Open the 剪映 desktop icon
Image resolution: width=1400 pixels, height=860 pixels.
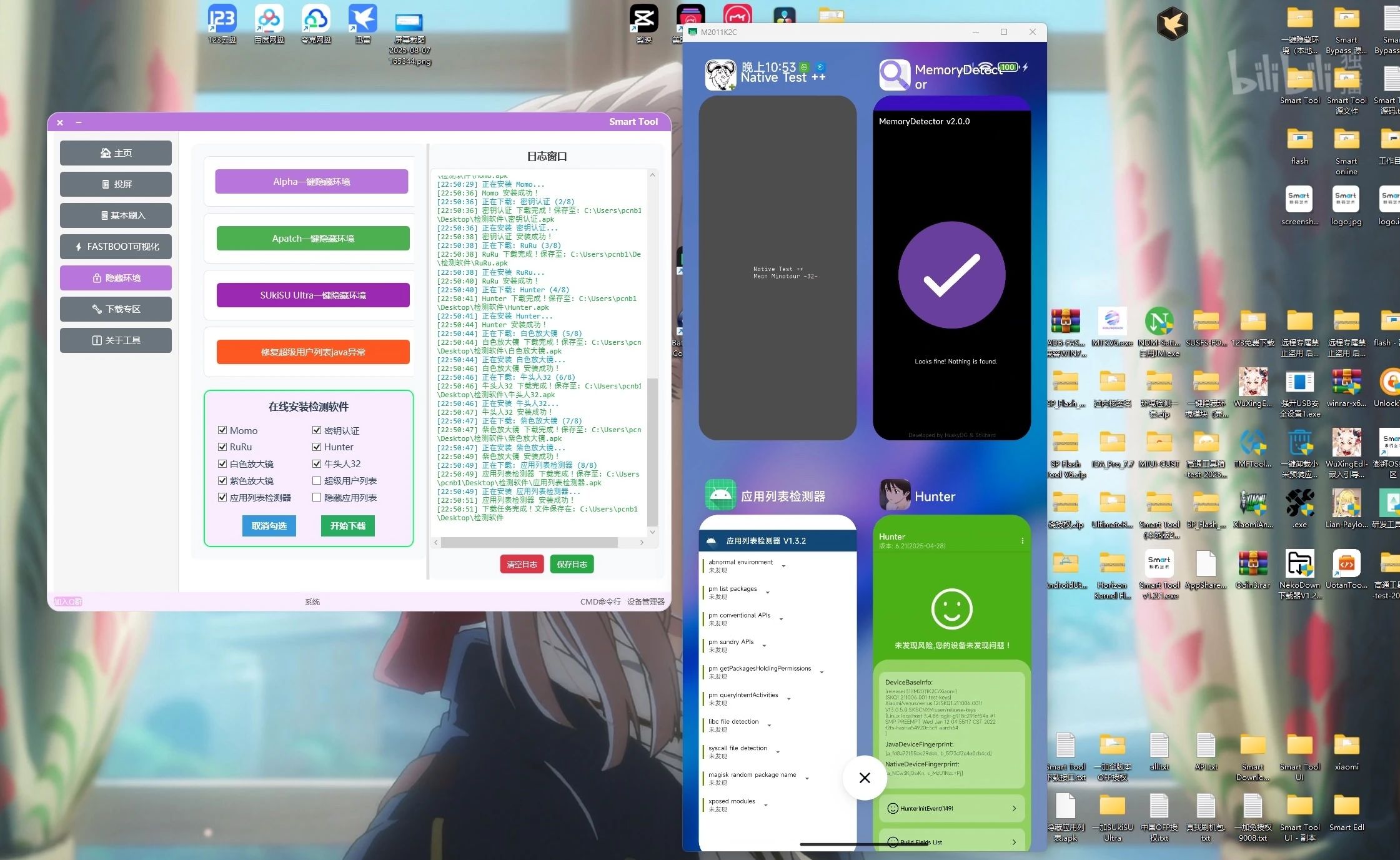643,24
